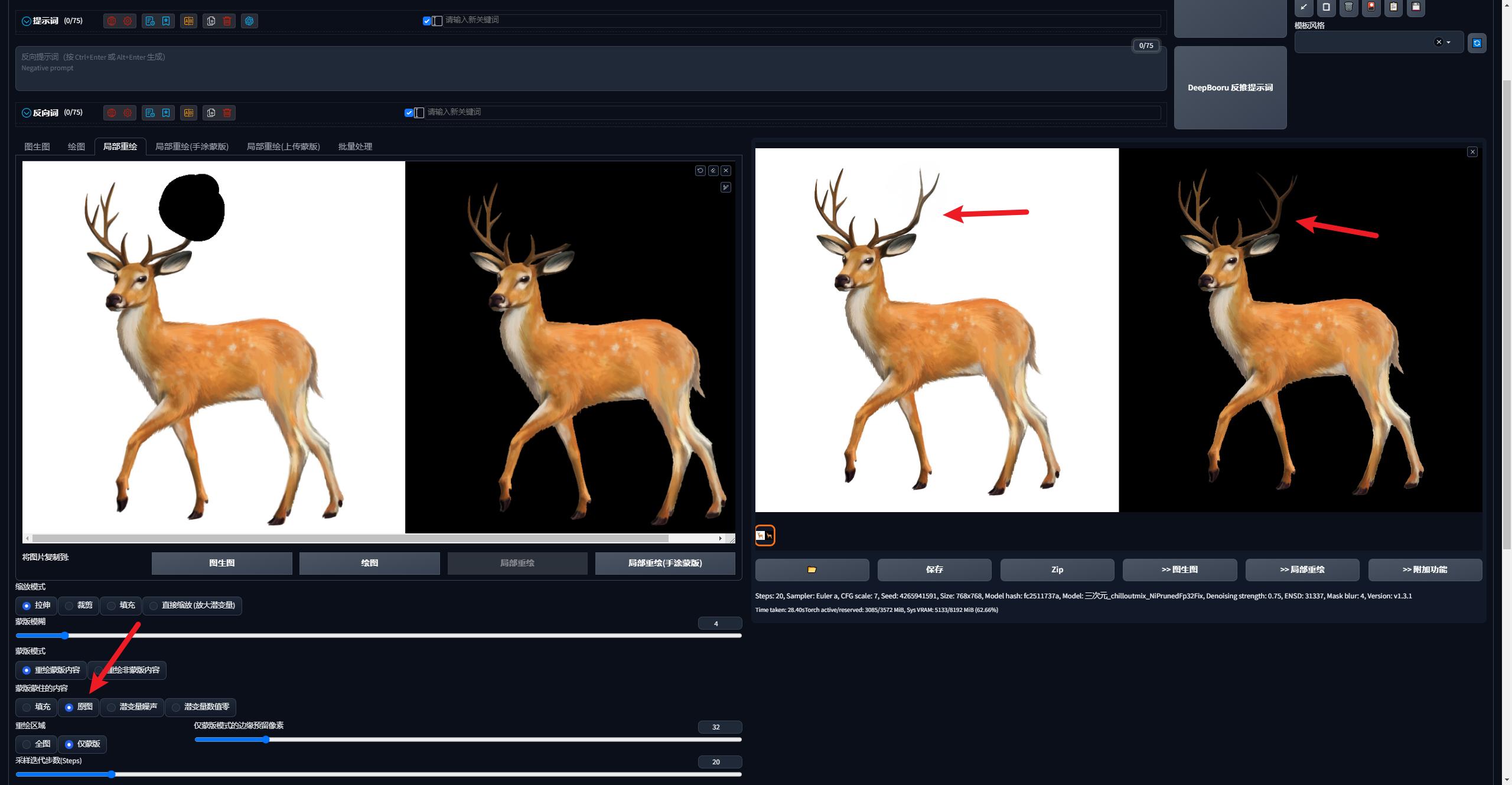Click the ChatGPT icon in prompt toolbar
This screenshot has width=1512, height=785.
(249, 21)
